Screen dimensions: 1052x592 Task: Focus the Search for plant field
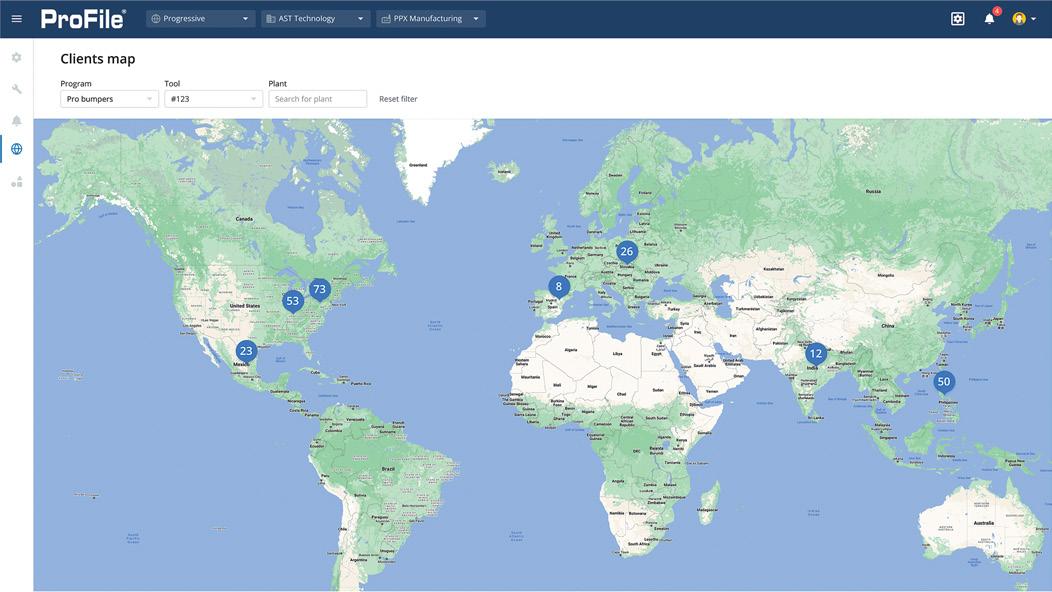tap(317, 99)
